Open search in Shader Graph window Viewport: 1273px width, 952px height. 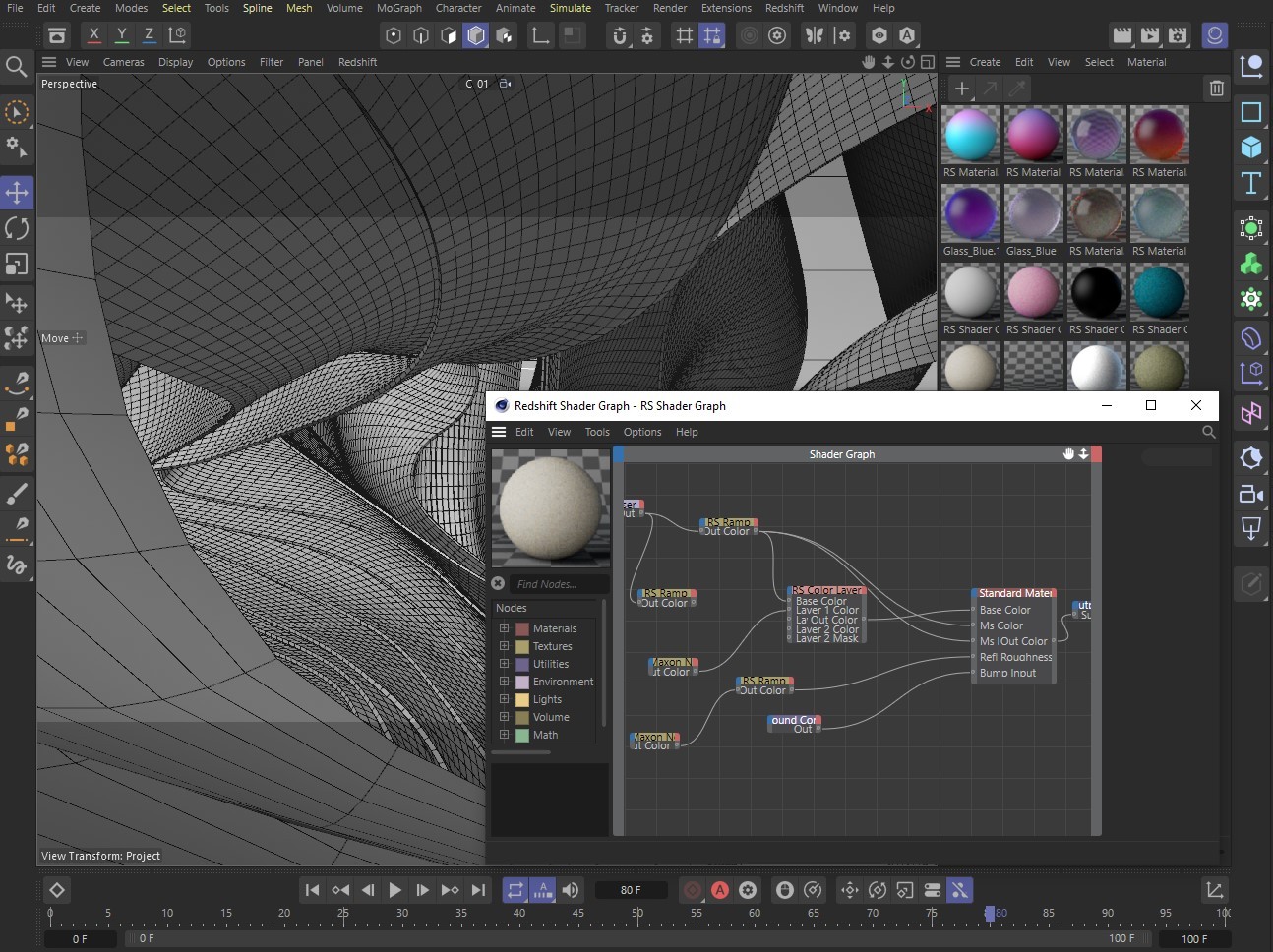point(1209,432)
